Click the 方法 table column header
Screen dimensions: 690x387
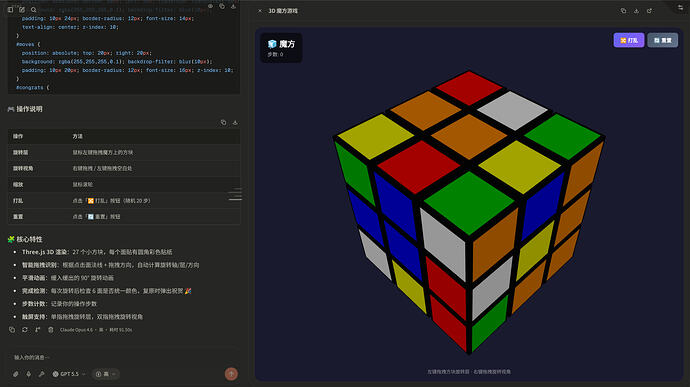coord(77,136)
